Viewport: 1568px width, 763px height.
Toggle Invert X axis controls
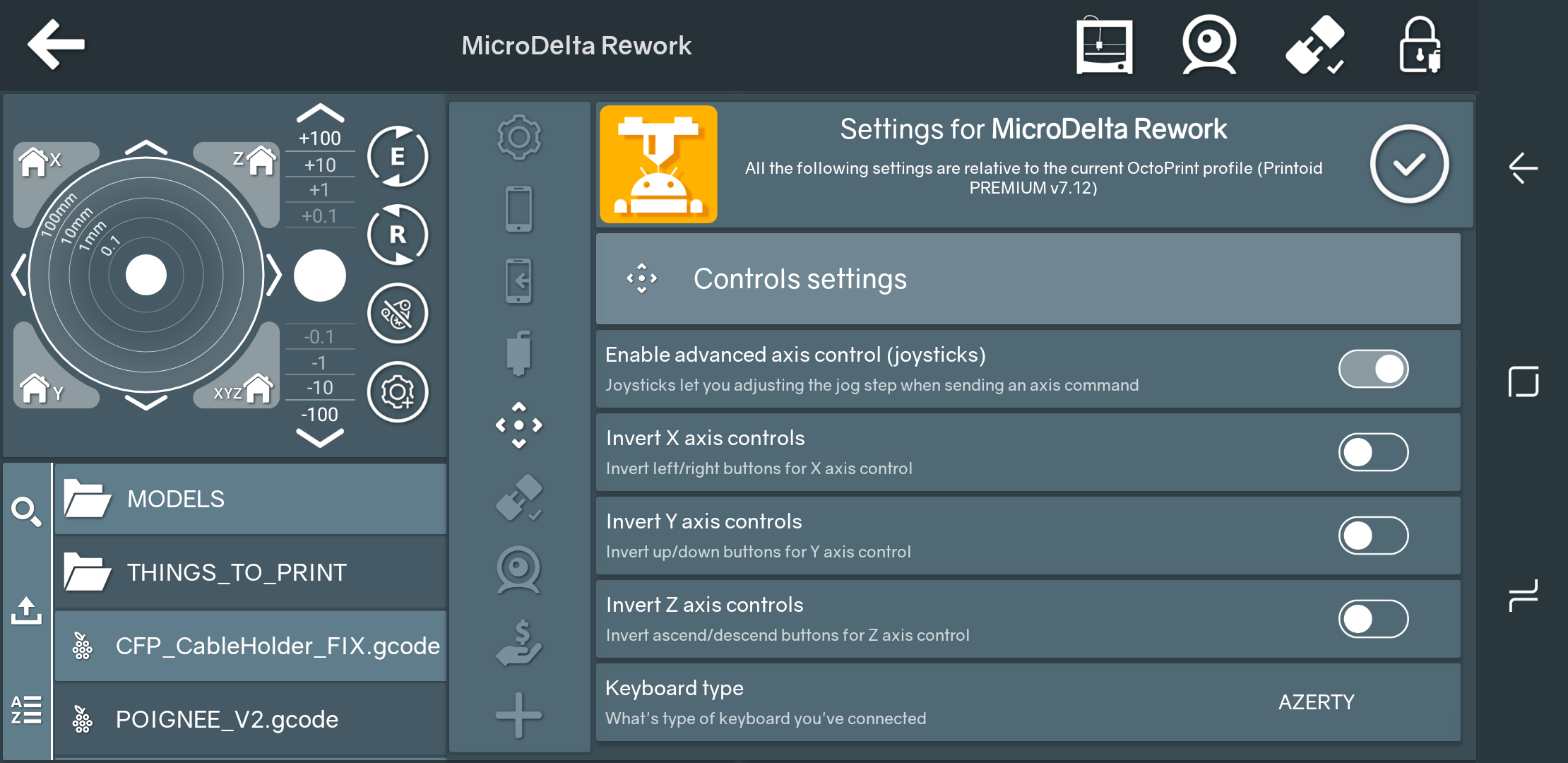1373,452
